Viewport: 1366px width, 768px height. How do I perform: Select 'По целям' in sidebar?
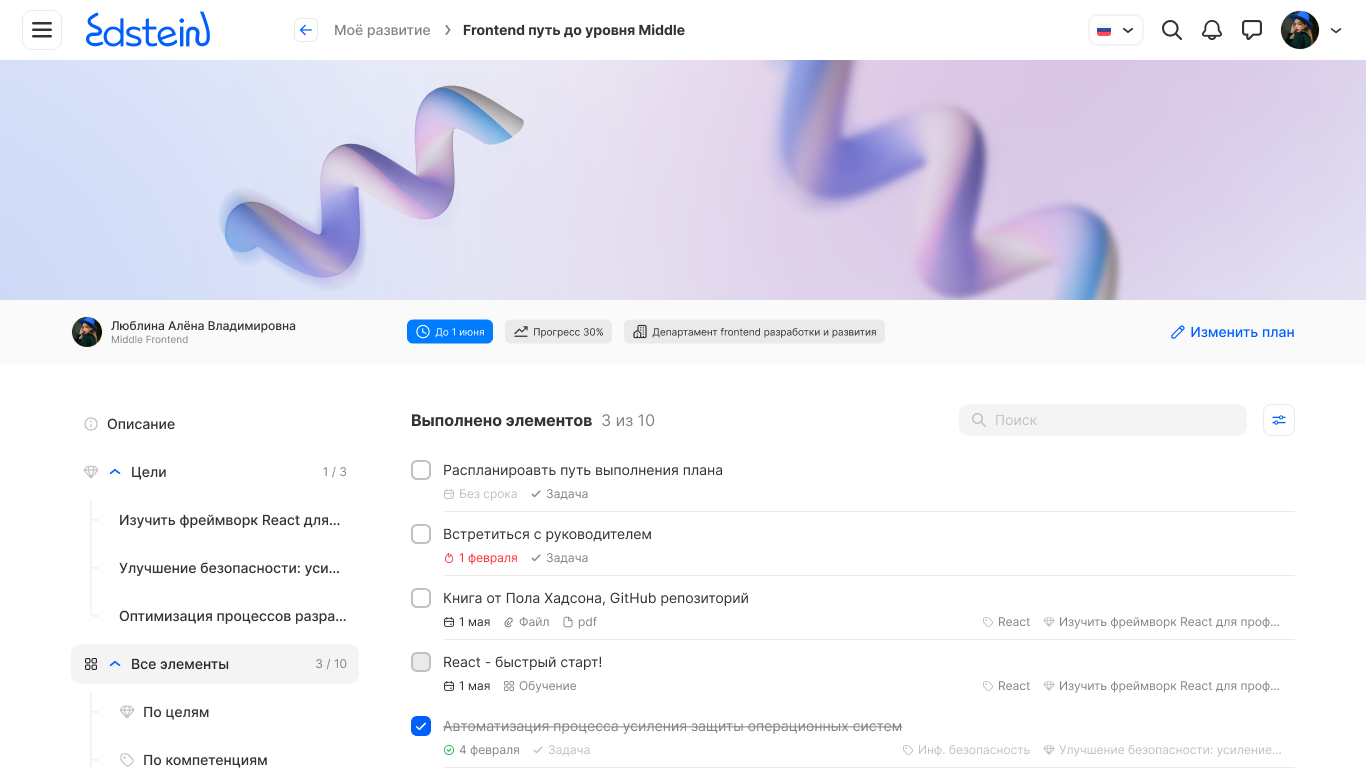176,712
